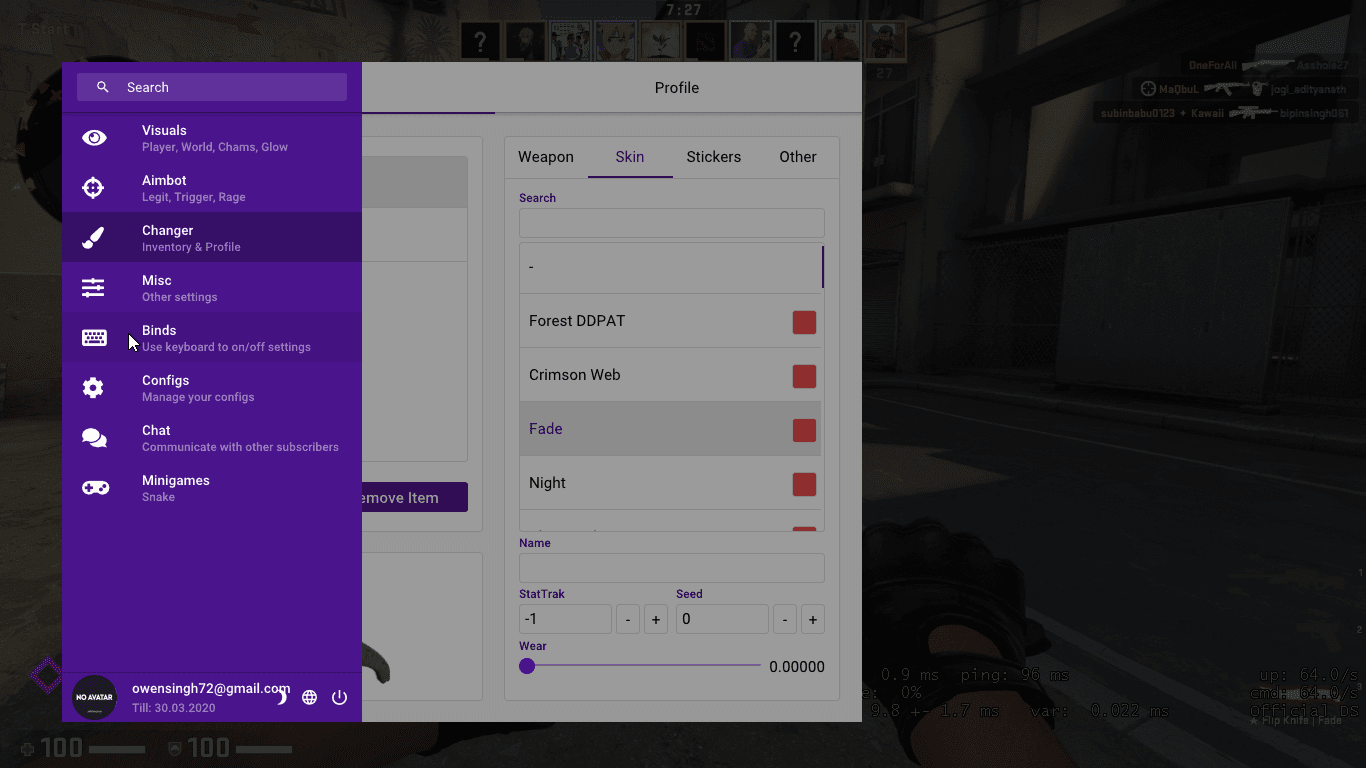Switch to the Other tab

coord(798,157)
